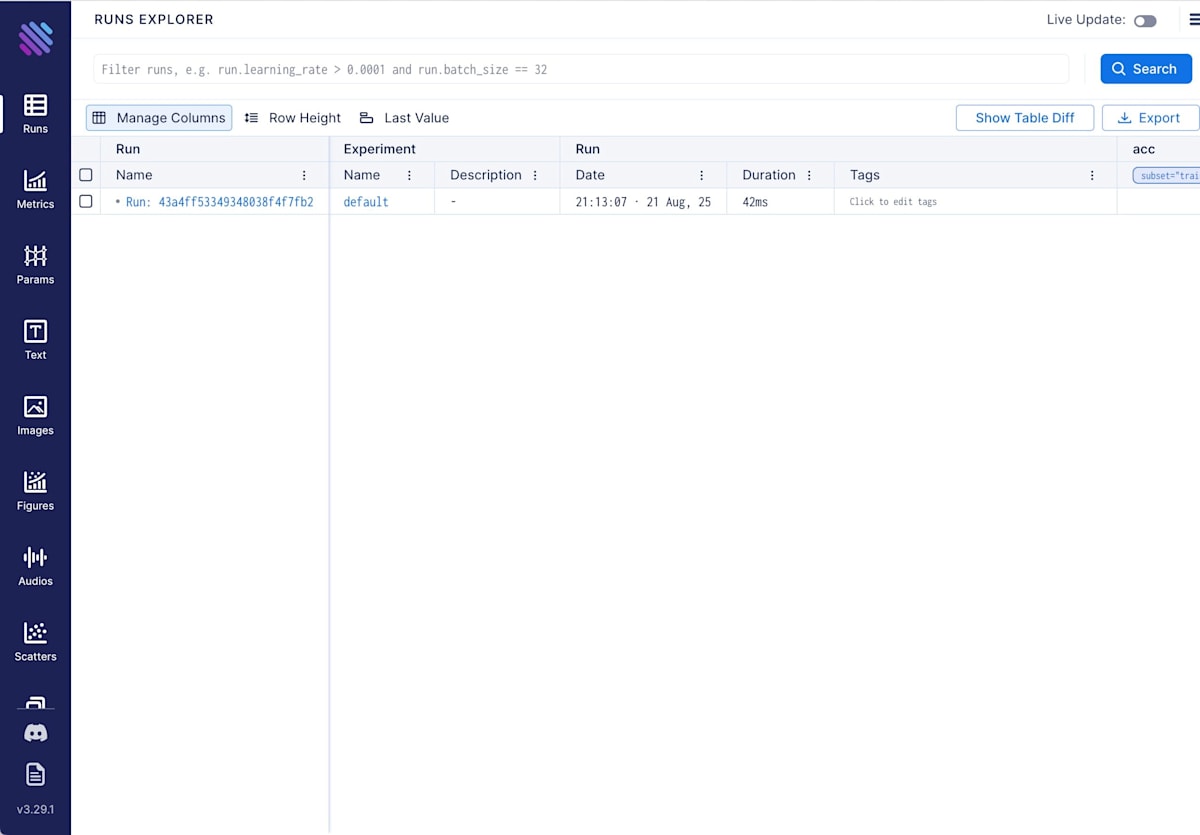Open the Last Value metrics options
Screen dimensions: 1200x835
(x=404, y=118)
